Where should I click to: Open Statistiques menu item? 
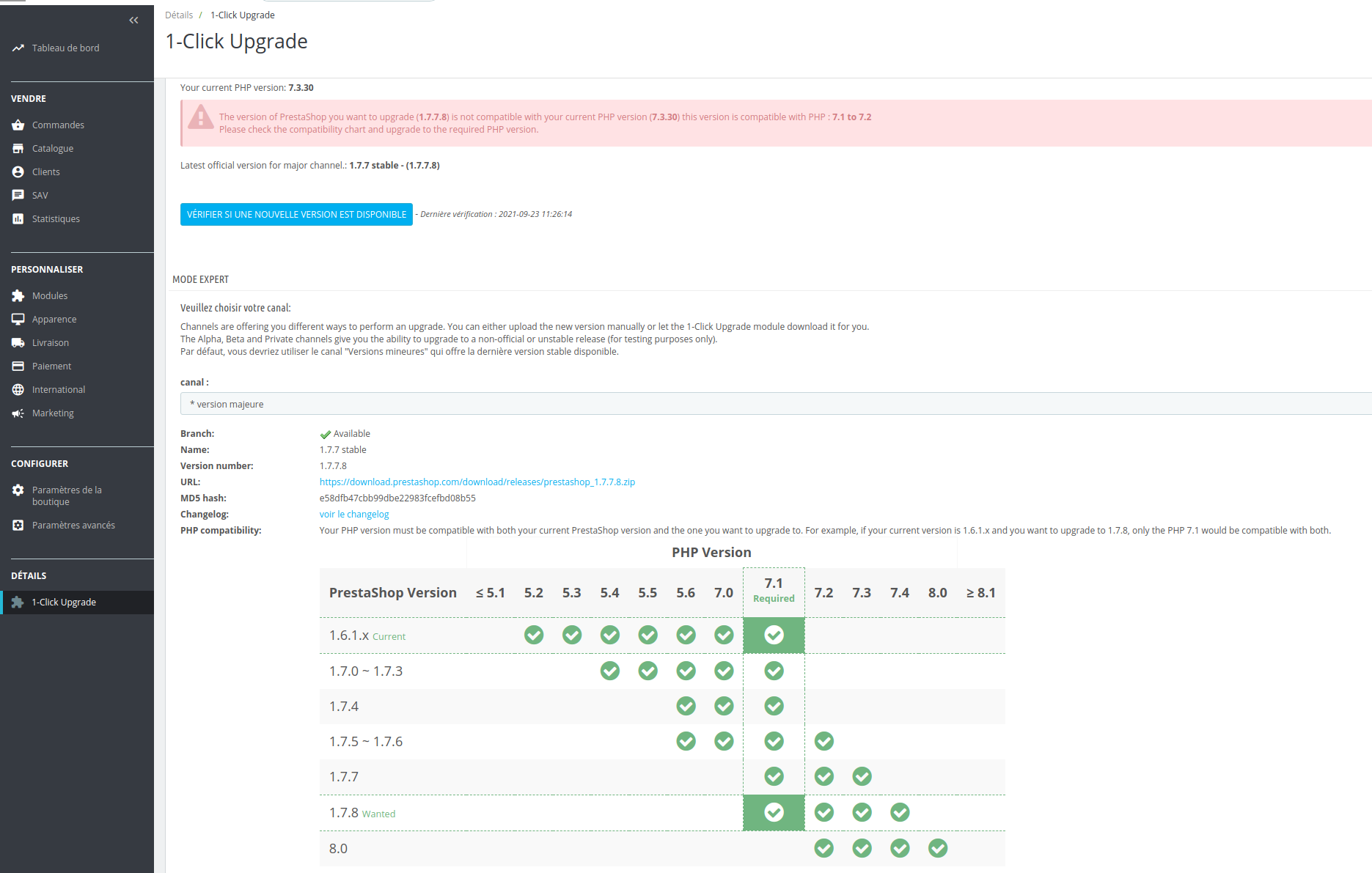pyautogui.click(x=56, y=219)
